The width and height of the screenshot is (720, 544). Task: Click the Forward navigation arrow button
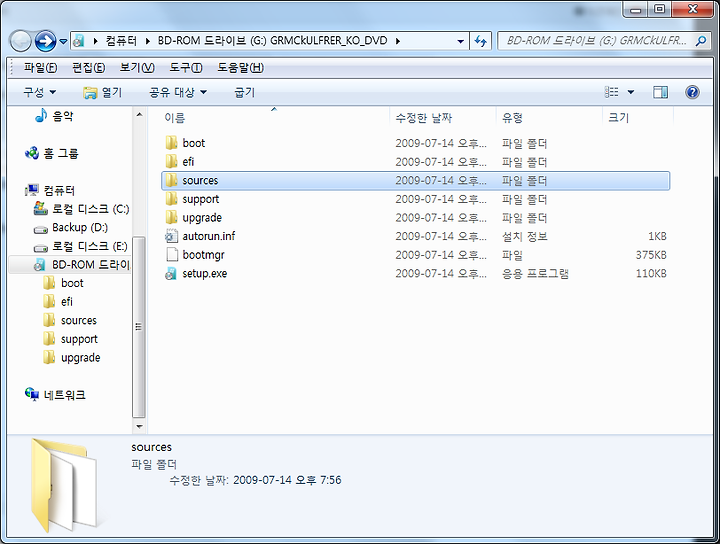[45, 42]
